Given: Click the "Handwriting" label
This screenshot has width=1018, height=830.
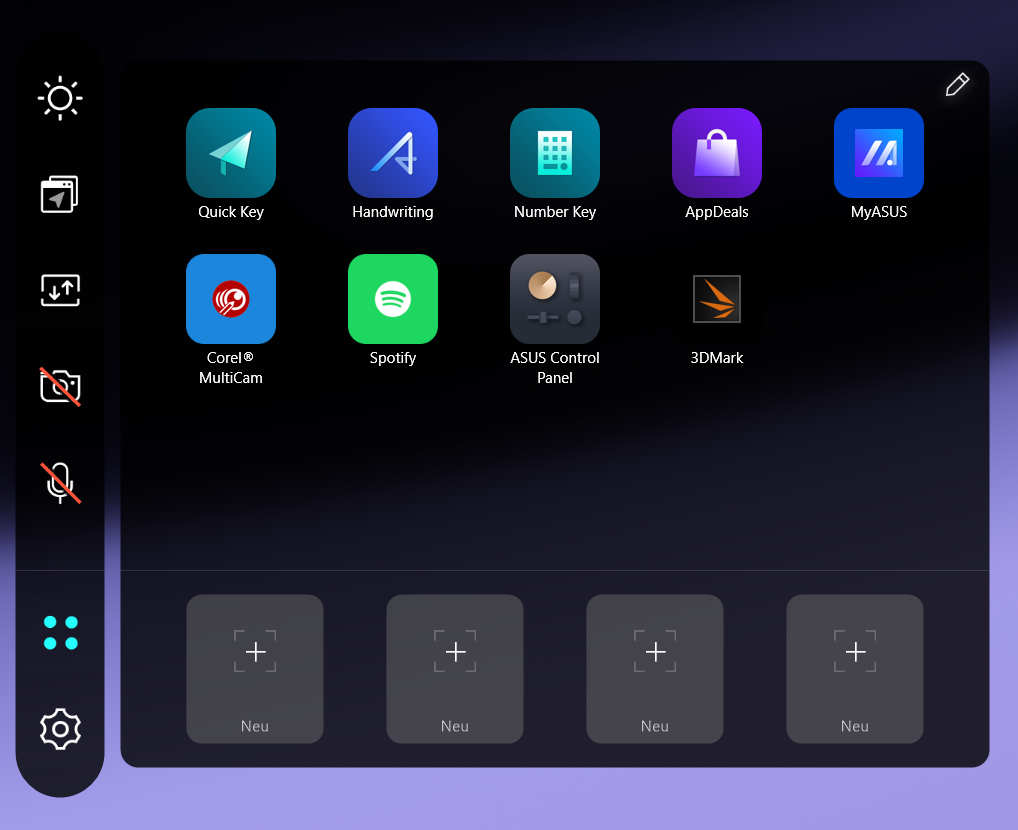Looking at the screenshot, I should (393, 212).
